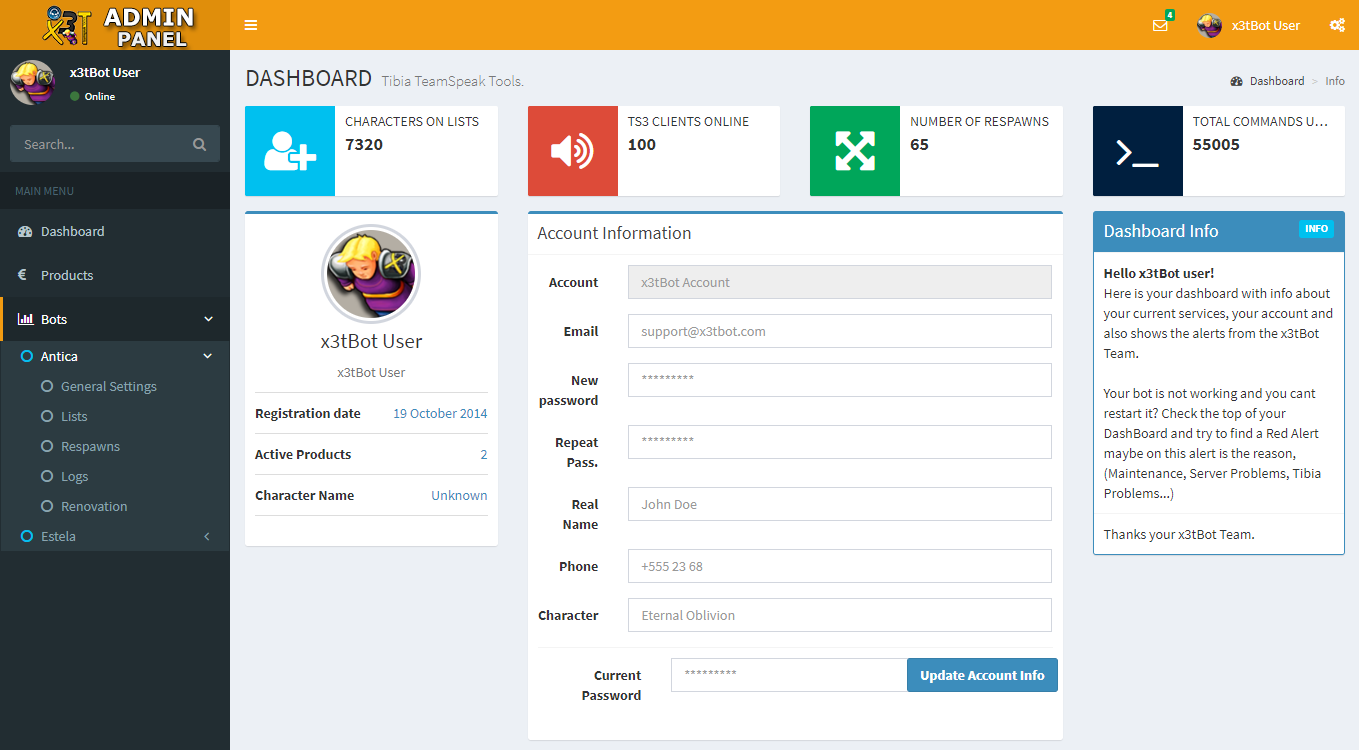Click the user avatar in the top header
Screen dimensions: 1359x750
click(1210, 25)
